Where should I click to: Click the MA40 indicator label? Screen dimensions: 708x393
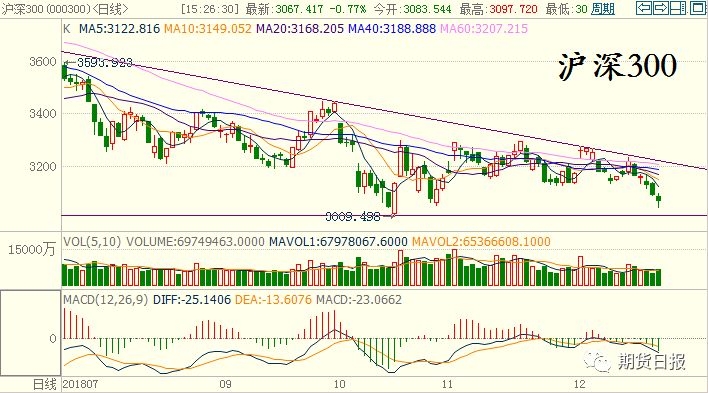[x=392, y=29]
